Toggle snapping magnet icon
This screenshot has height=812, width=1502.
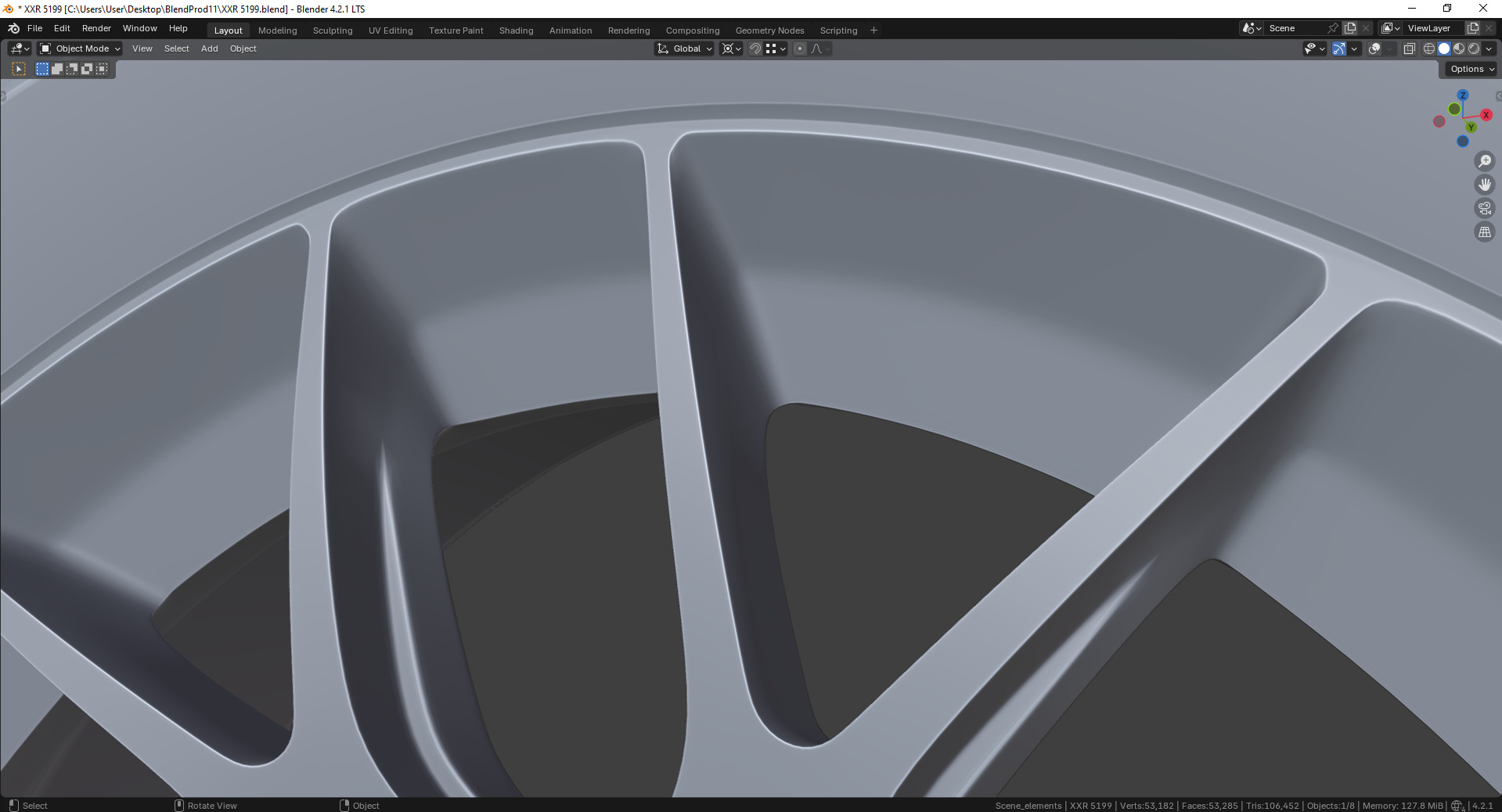755,49
